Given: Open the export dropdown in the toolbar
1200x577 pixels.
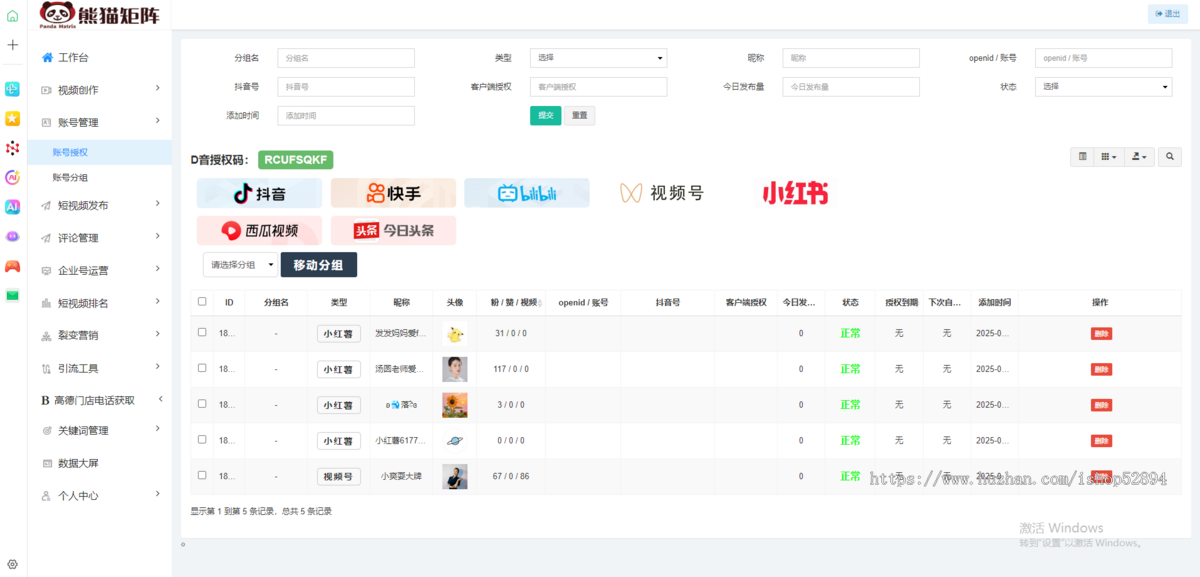Looking at the screenshot, I should pyautogui.click(x=1138, y=157).
